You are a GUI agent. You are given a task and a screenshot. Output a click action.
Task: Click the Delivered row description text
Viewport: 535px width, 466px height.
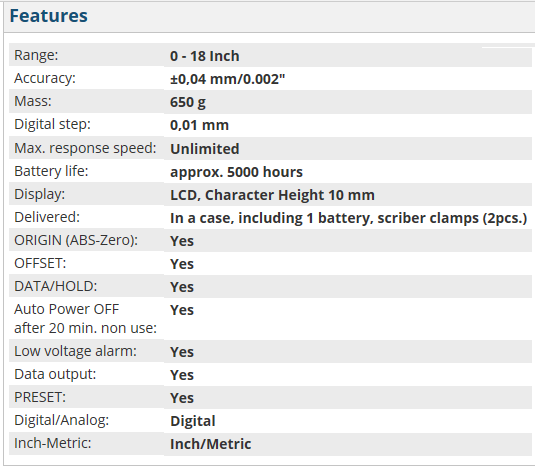click(348, 218)
